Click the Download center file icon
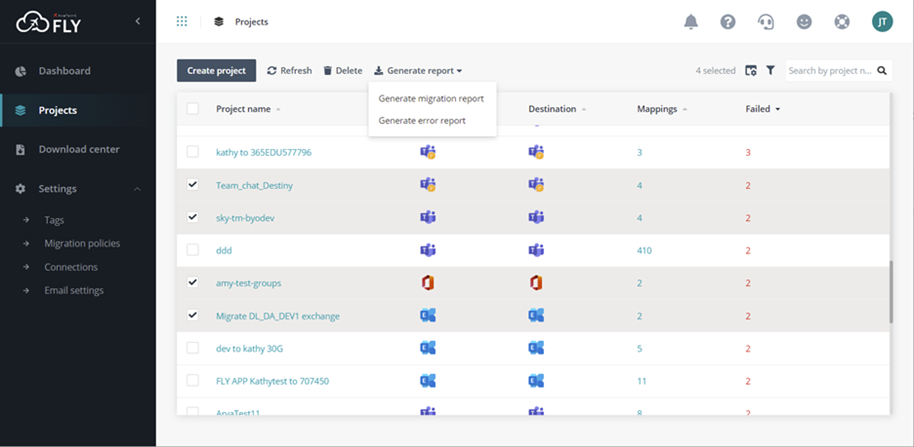The image size is (914, 447). pos(20,150)
